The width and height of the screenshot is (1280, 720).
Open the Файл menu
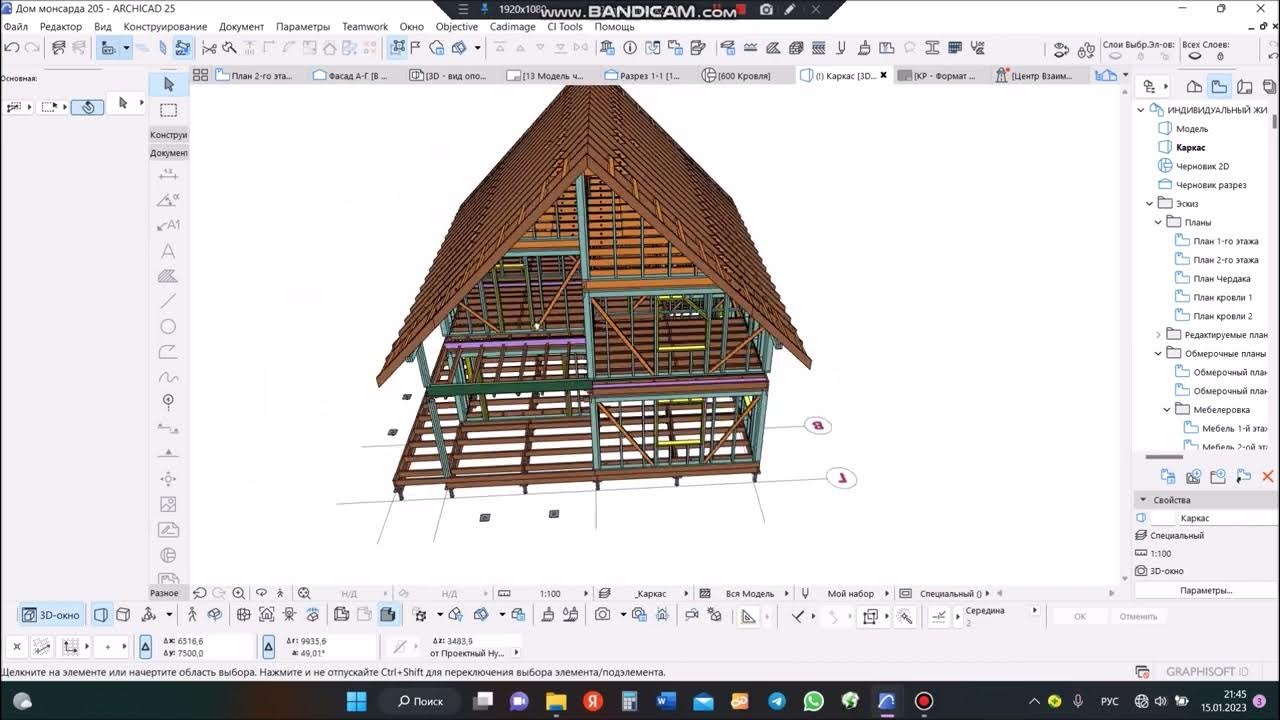point(15,27)
